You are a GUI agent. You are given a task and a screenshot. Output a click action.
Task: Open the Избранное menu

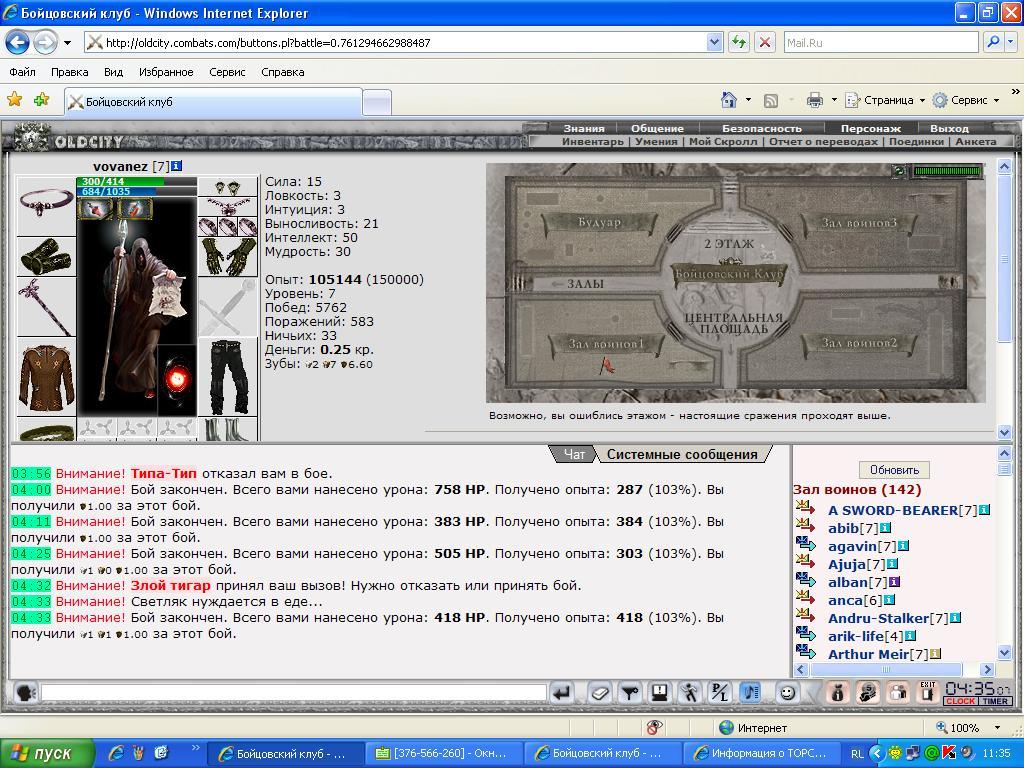[166, 72]
